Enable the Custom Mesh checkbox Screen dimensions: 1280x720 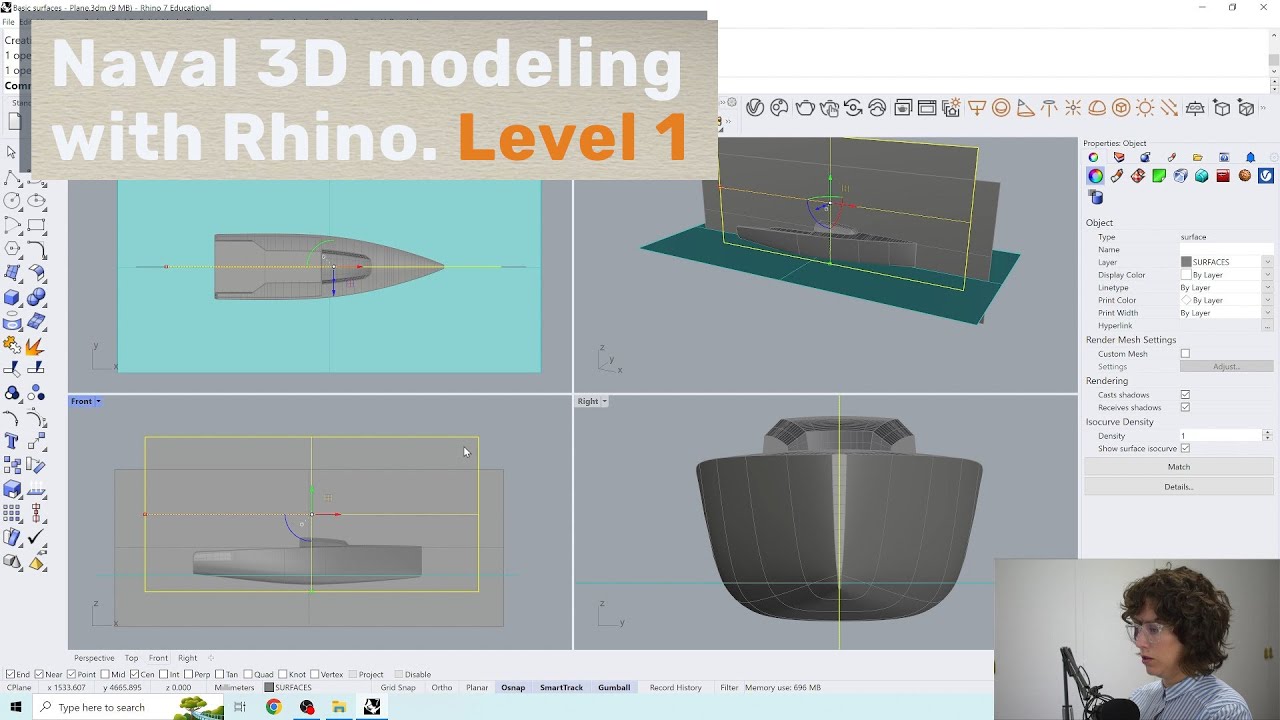click(x=1185, y=354)
